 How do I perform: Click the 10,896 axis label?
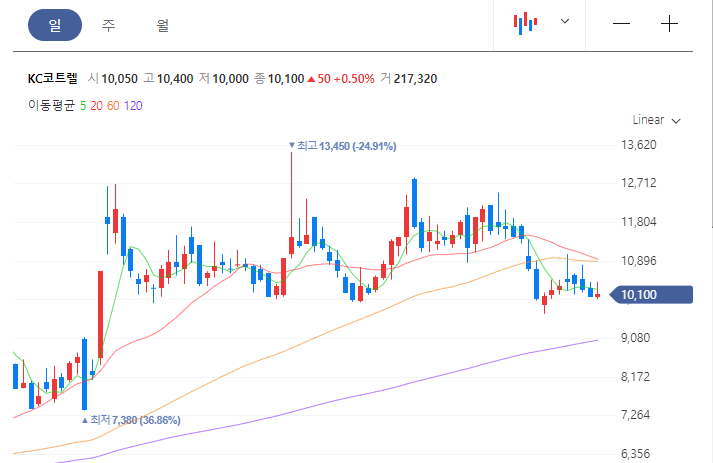639,261
